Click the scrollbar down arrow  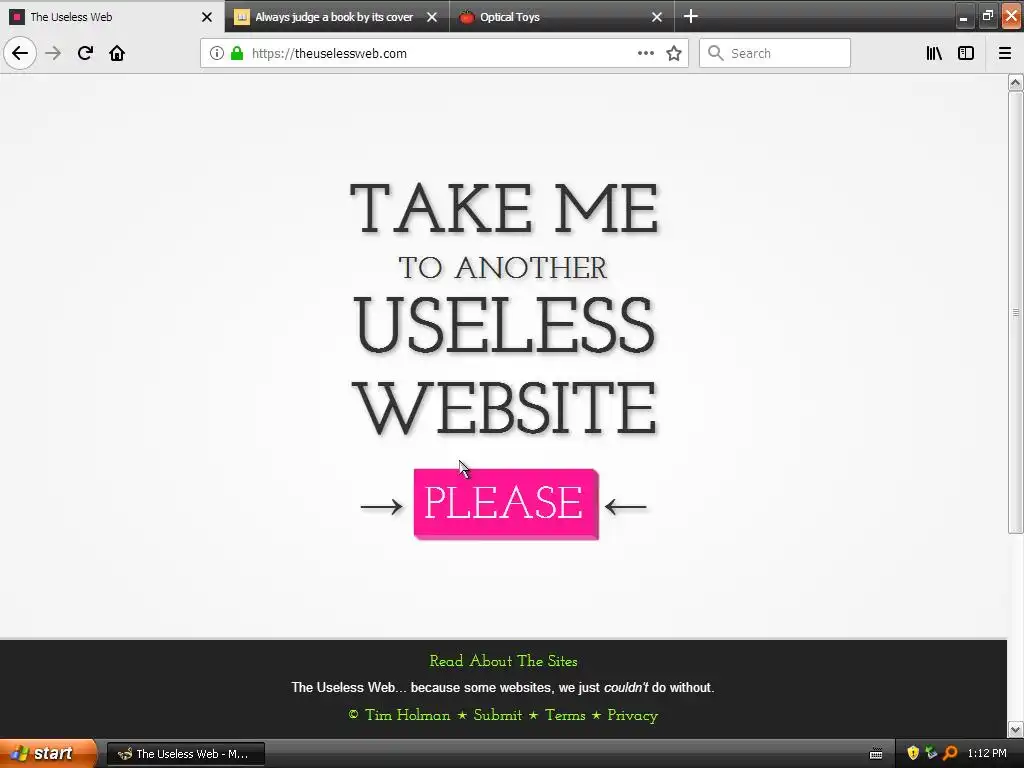coord(1015,729)
